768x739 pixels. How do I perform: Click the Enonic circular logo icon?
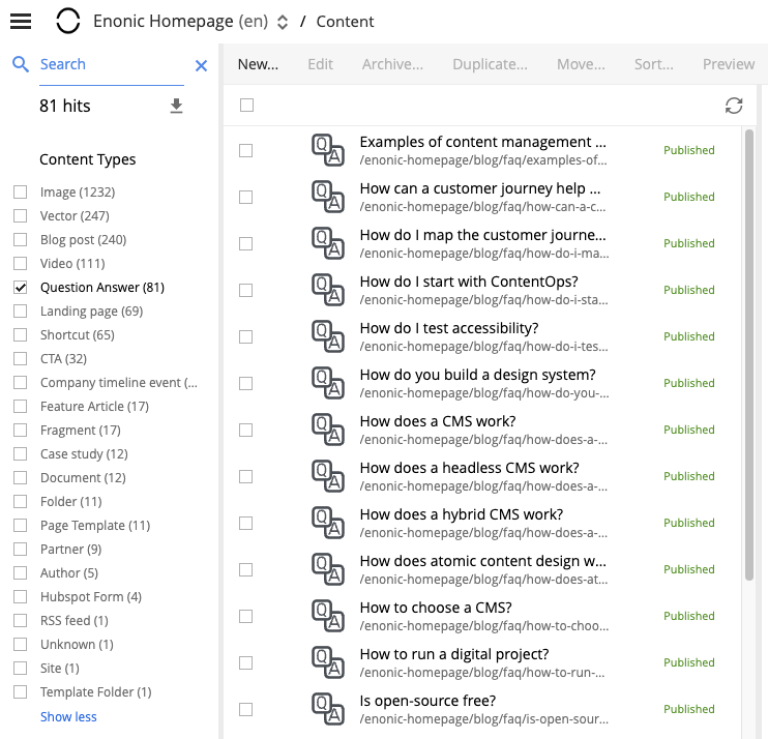pyautogui.click(x=67, y=21)
